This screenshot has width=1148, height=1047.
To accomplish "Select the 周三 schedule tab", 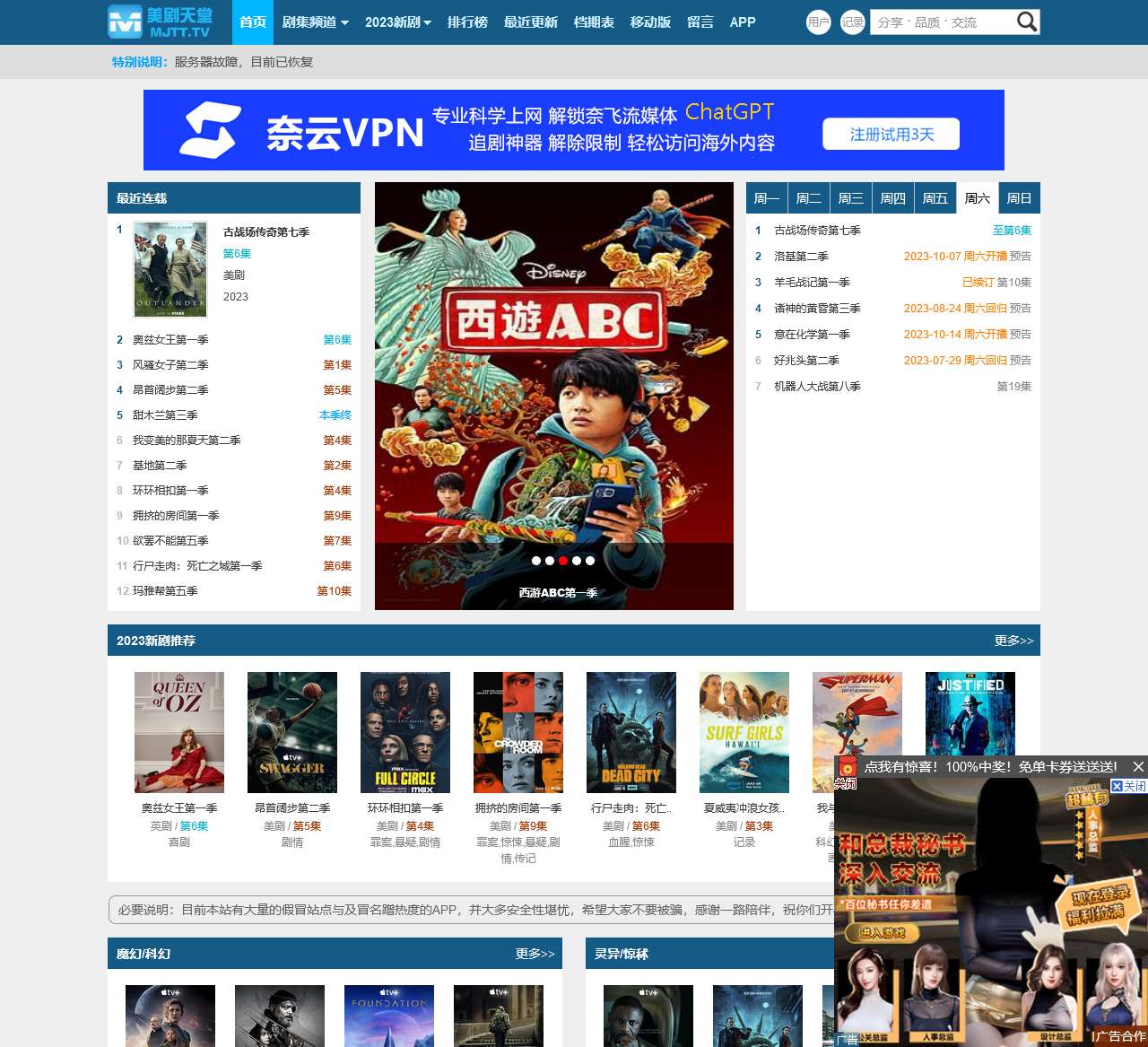I will tap(850, 198).
